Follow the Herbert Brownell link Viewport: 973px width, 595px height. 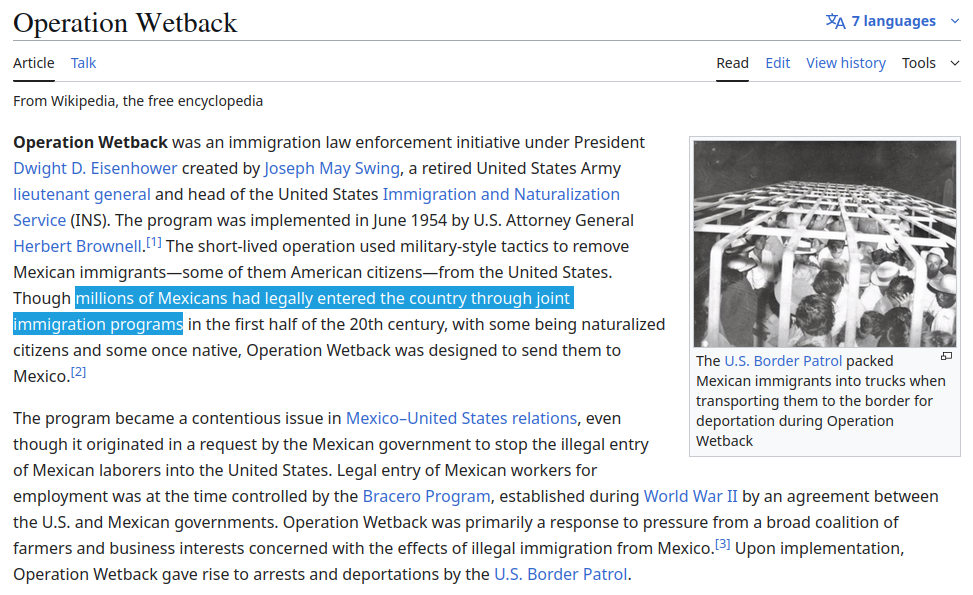[78, 246]
